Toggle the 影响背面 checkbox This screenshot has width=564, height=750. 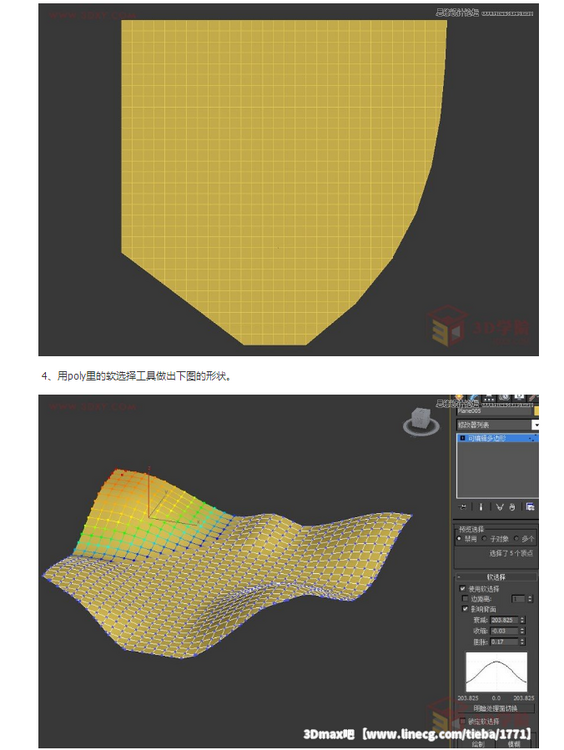coord(465,609)
